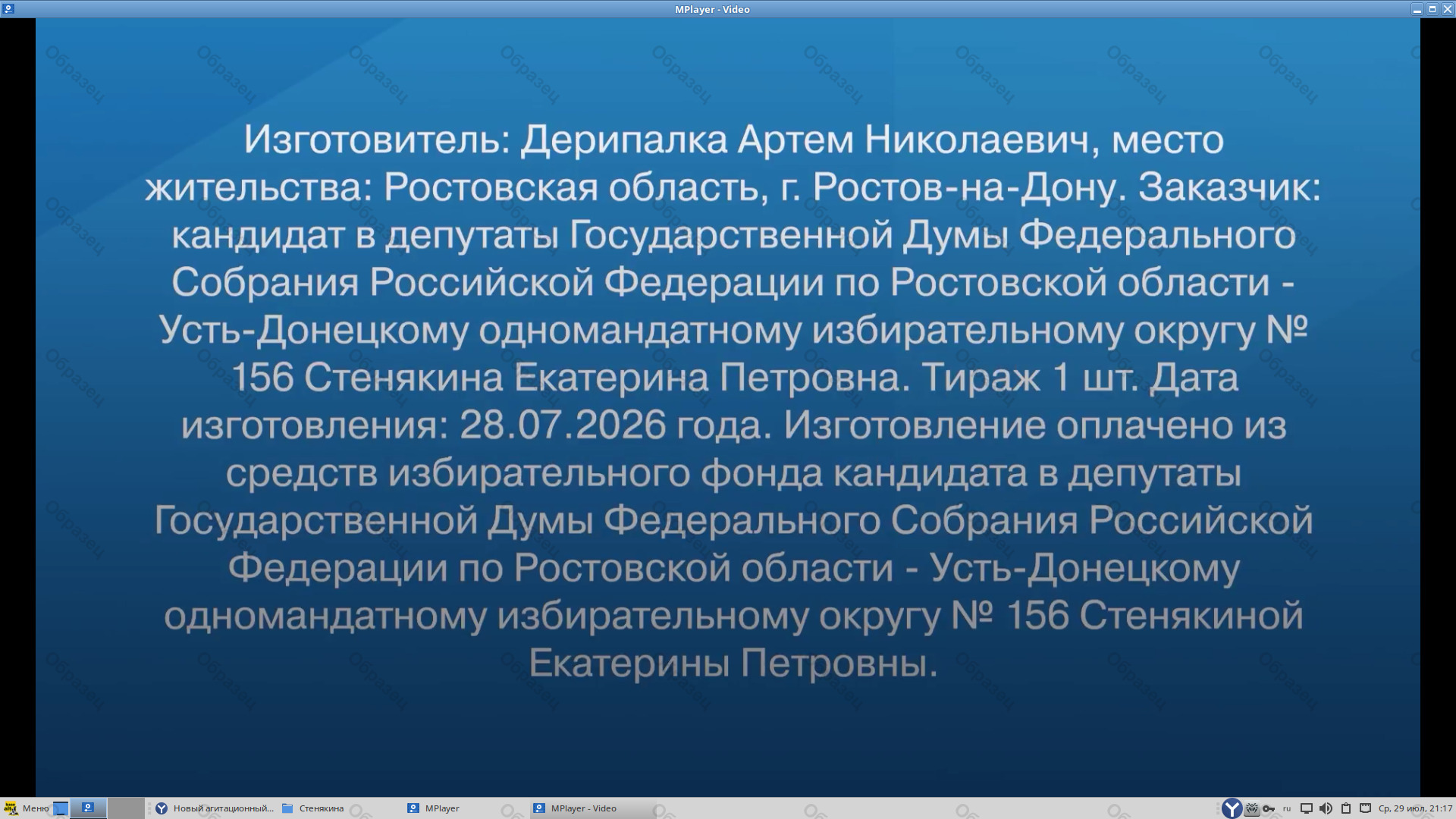This screenshot has width=1456, height=819.
Task: Open the clipboard manager tray icon
Action: (1346, 808)
